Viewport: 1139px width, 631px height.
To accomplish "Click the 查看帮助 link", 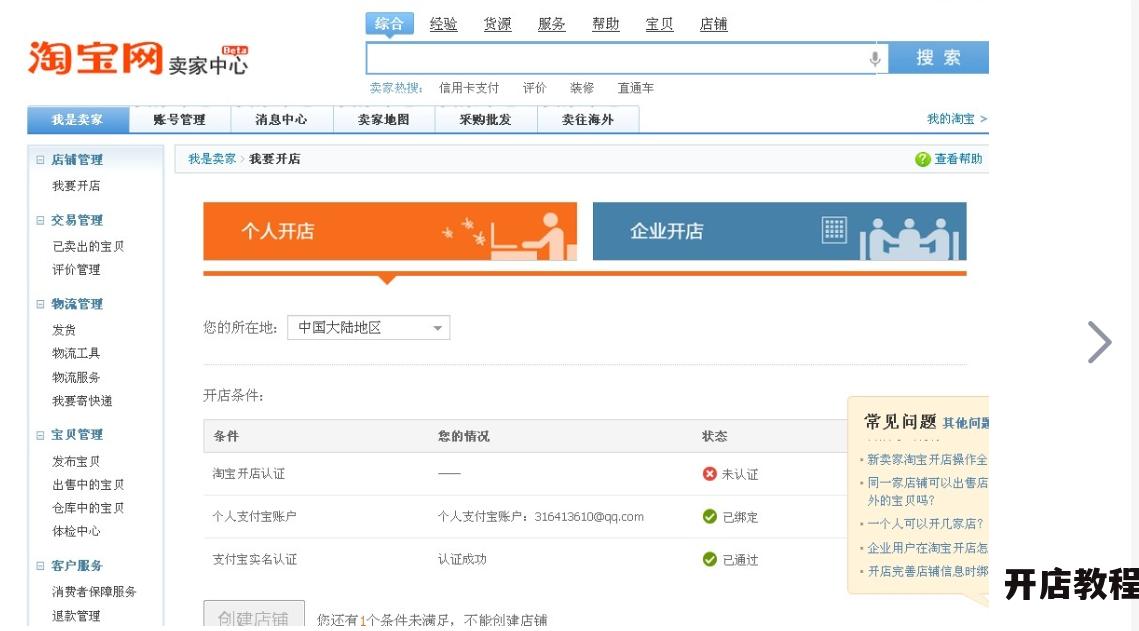I will click(958, 159).
